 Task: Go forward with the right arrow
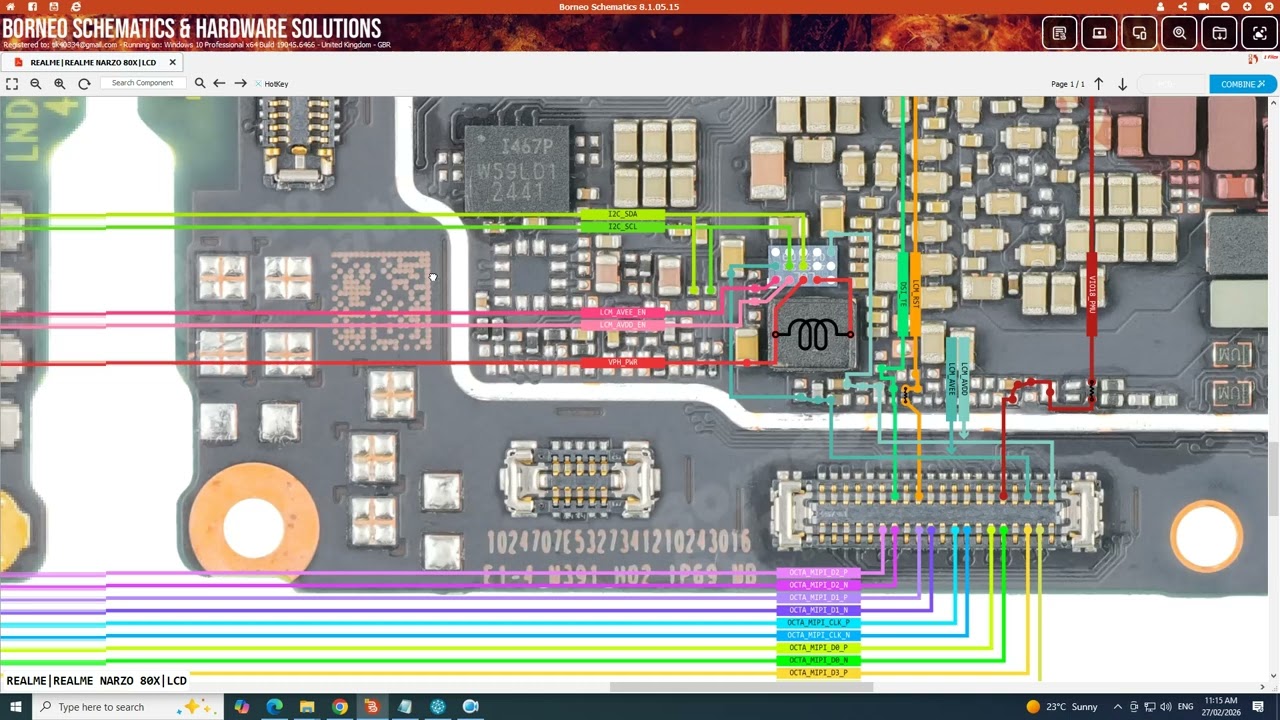pos(240,84)
